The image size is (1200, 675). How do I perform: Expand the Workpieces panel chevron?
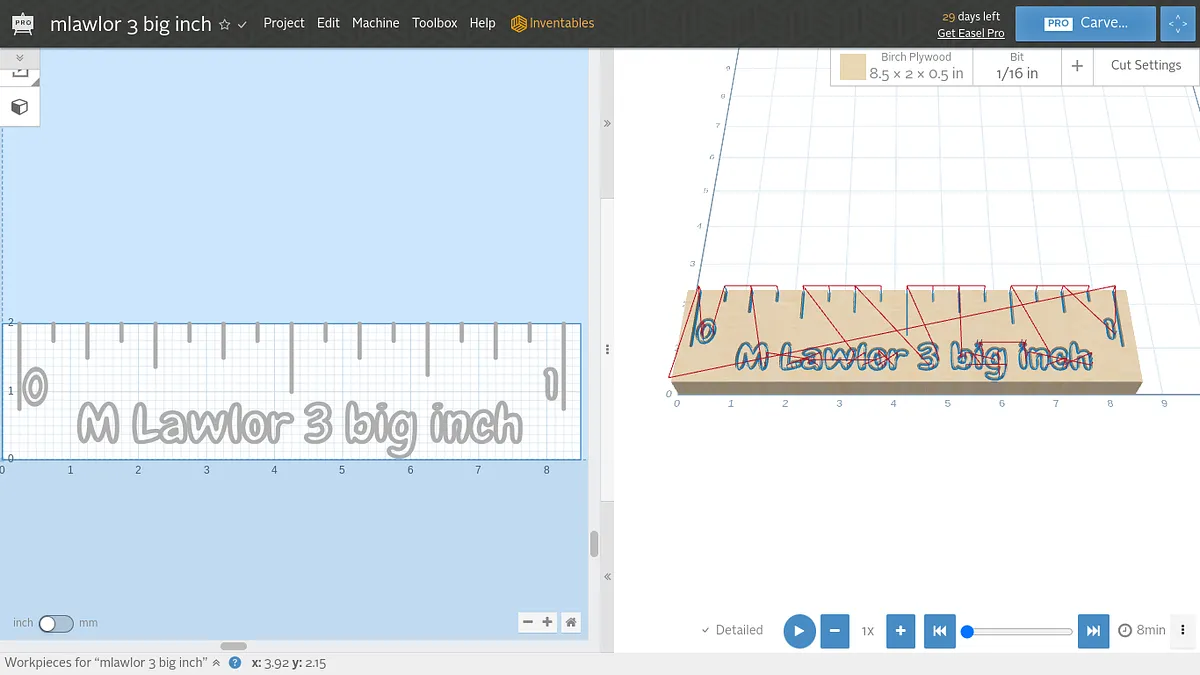pos(216,663)
